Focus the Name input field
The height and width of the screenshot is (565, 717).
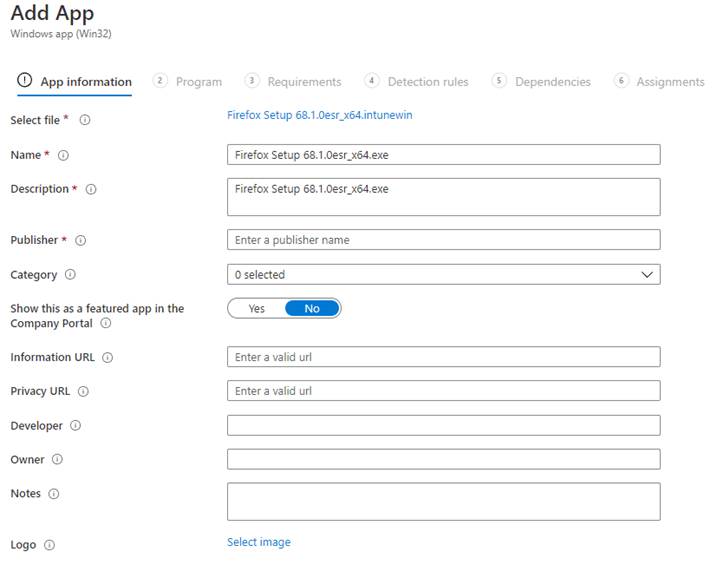[x=444, y=155]
